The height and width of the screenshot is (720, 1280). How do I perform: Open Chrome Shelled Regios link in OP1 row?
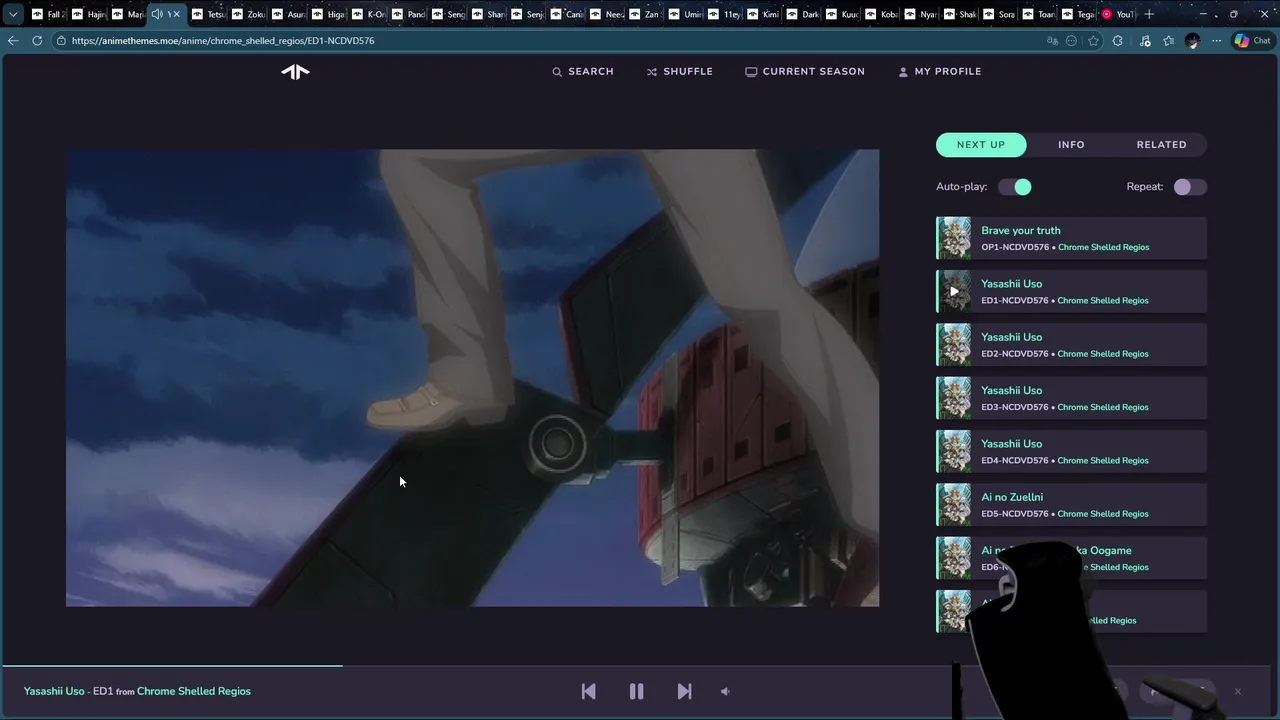pyautogui.click(x=1103, y=247)
